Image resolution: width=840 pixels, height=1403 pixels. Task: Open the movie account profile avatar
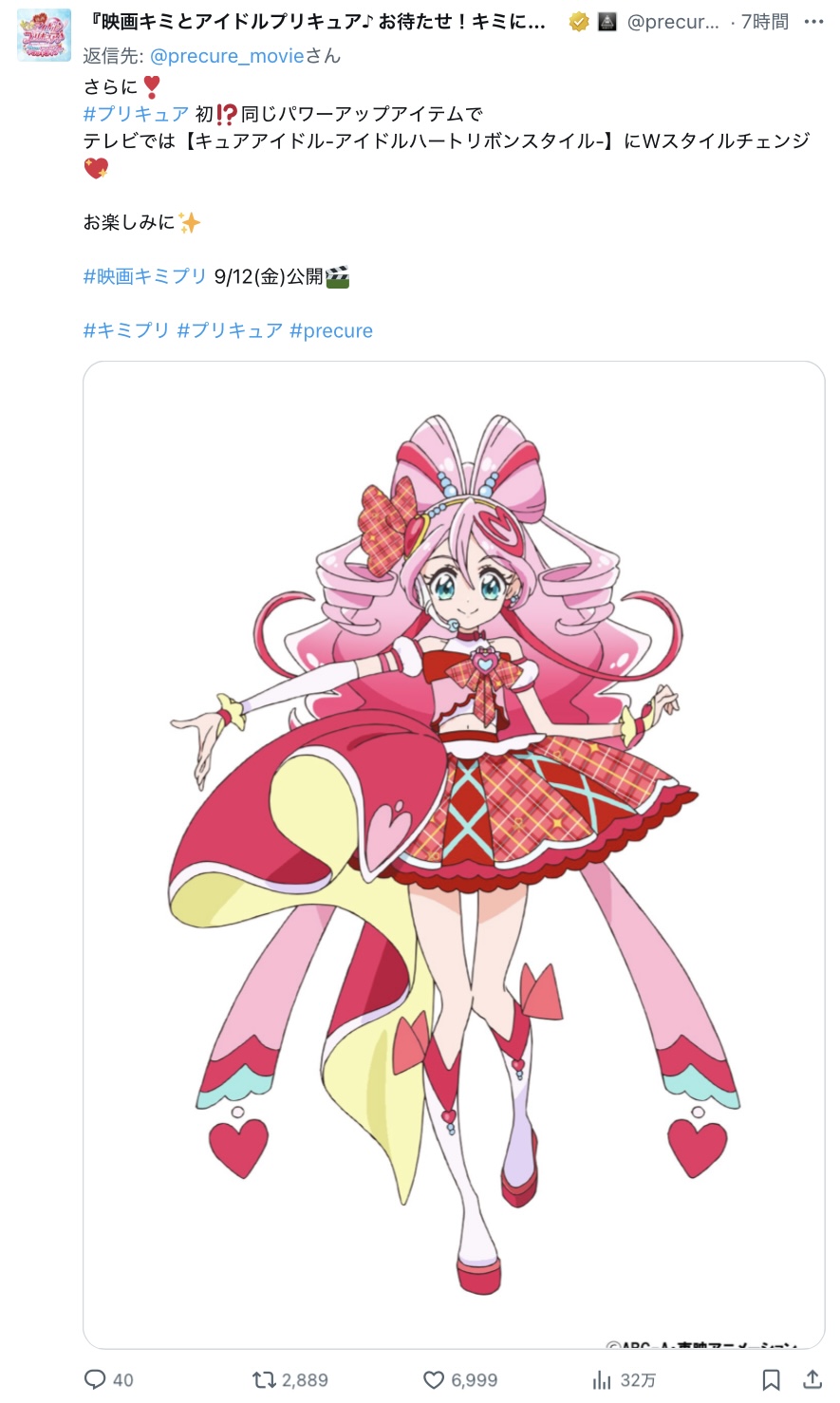(44, 35)
